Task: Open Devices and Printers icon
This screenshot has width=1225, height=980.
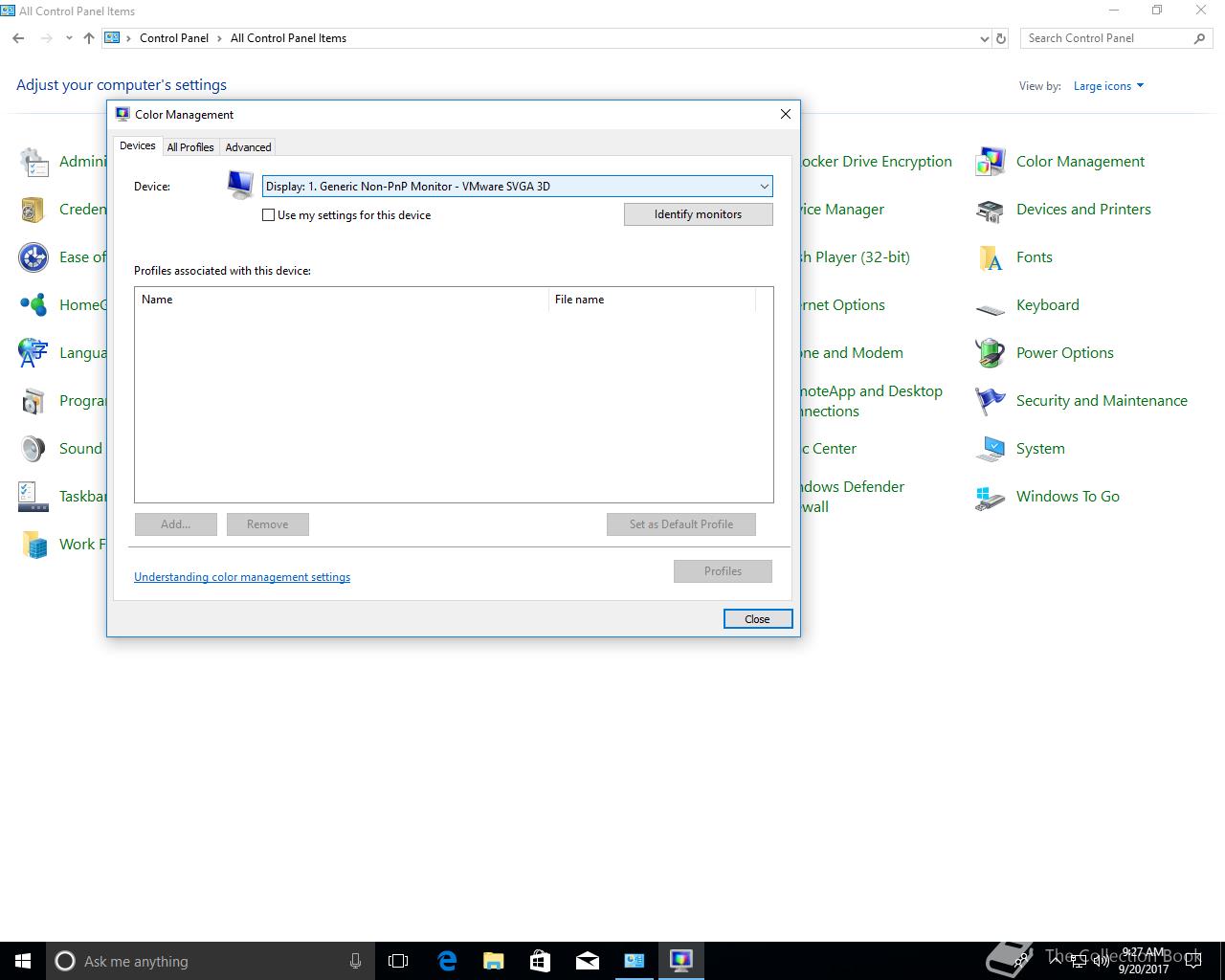Action: click(990, 210)
